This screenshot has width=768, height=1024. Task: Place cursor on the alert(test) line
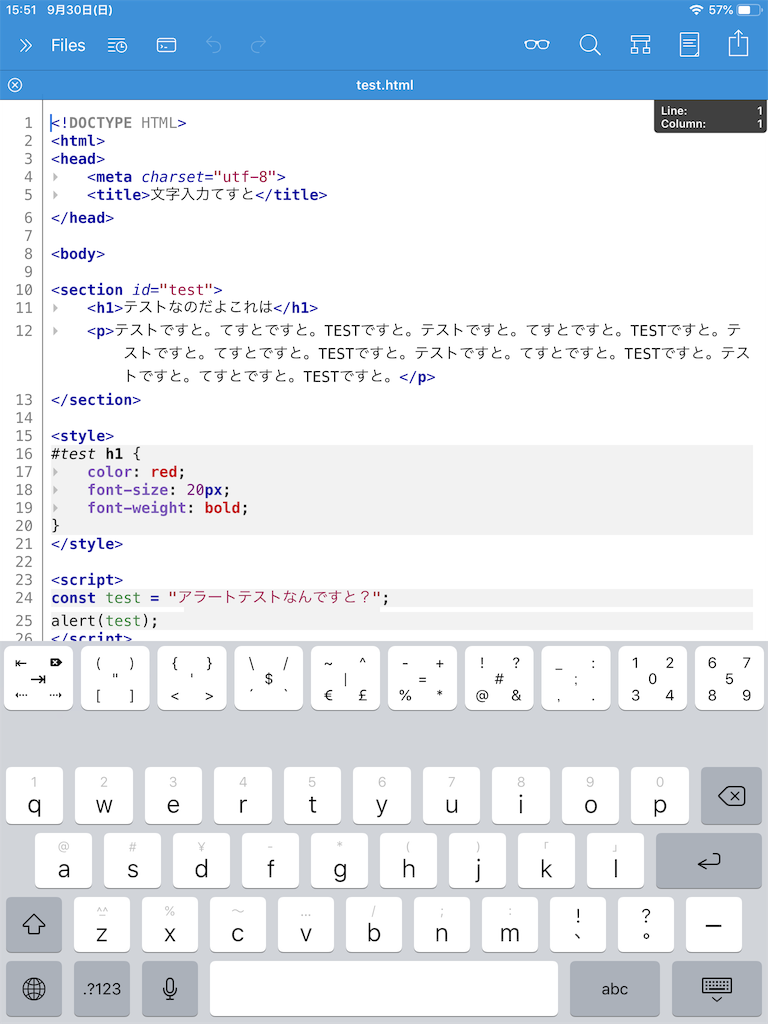[x=104, y=620]
